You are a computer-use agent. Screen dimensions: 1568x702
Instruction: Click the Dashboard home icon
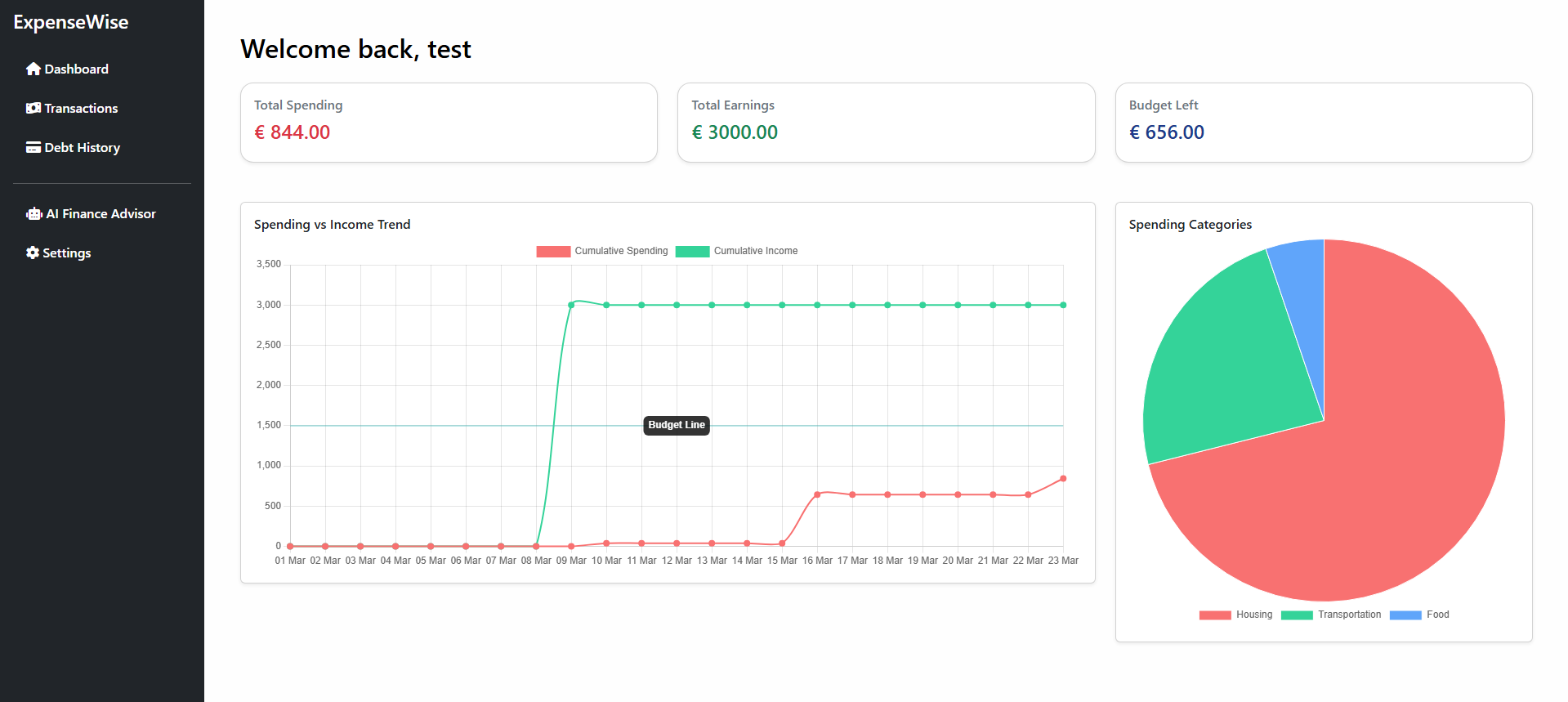coord(33,69)
